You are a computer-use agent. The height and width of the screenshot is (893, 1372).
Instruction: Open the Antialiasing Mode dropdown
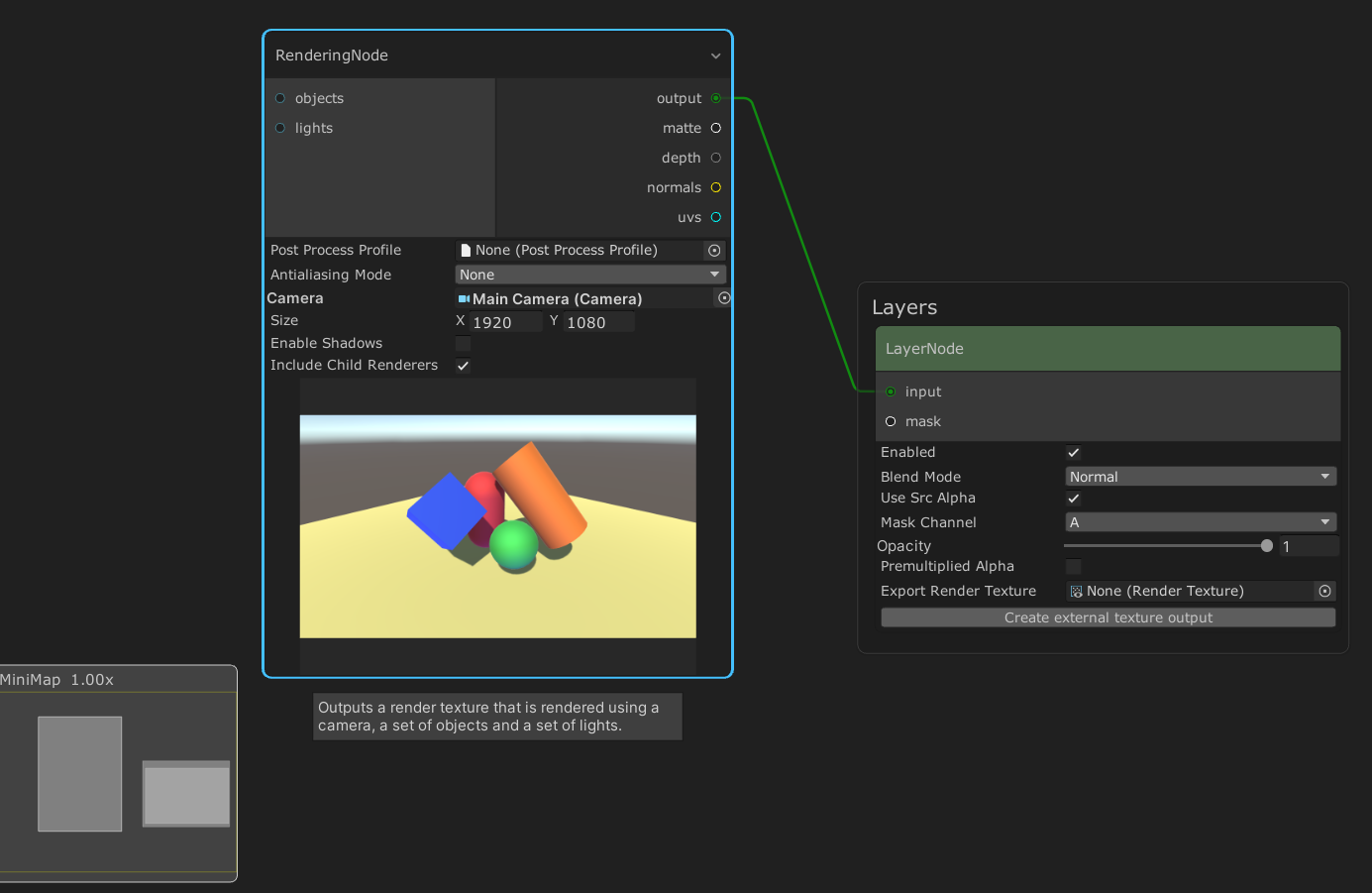[x=589, y=275]
